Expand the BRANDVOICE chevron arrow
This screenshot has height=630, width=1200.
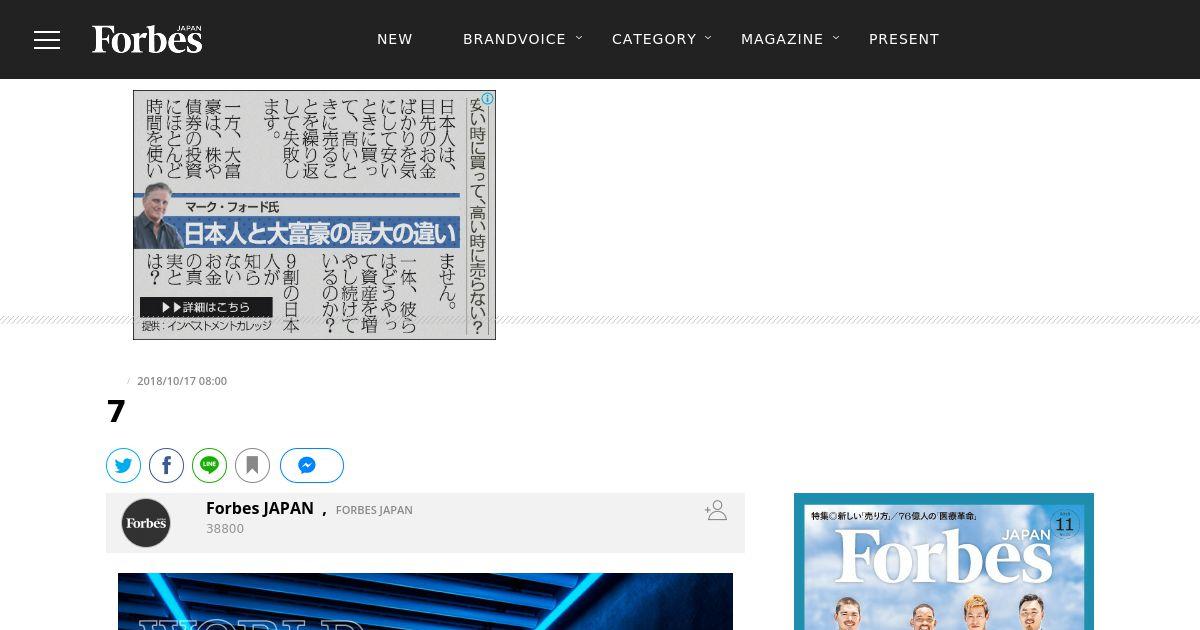579,38
